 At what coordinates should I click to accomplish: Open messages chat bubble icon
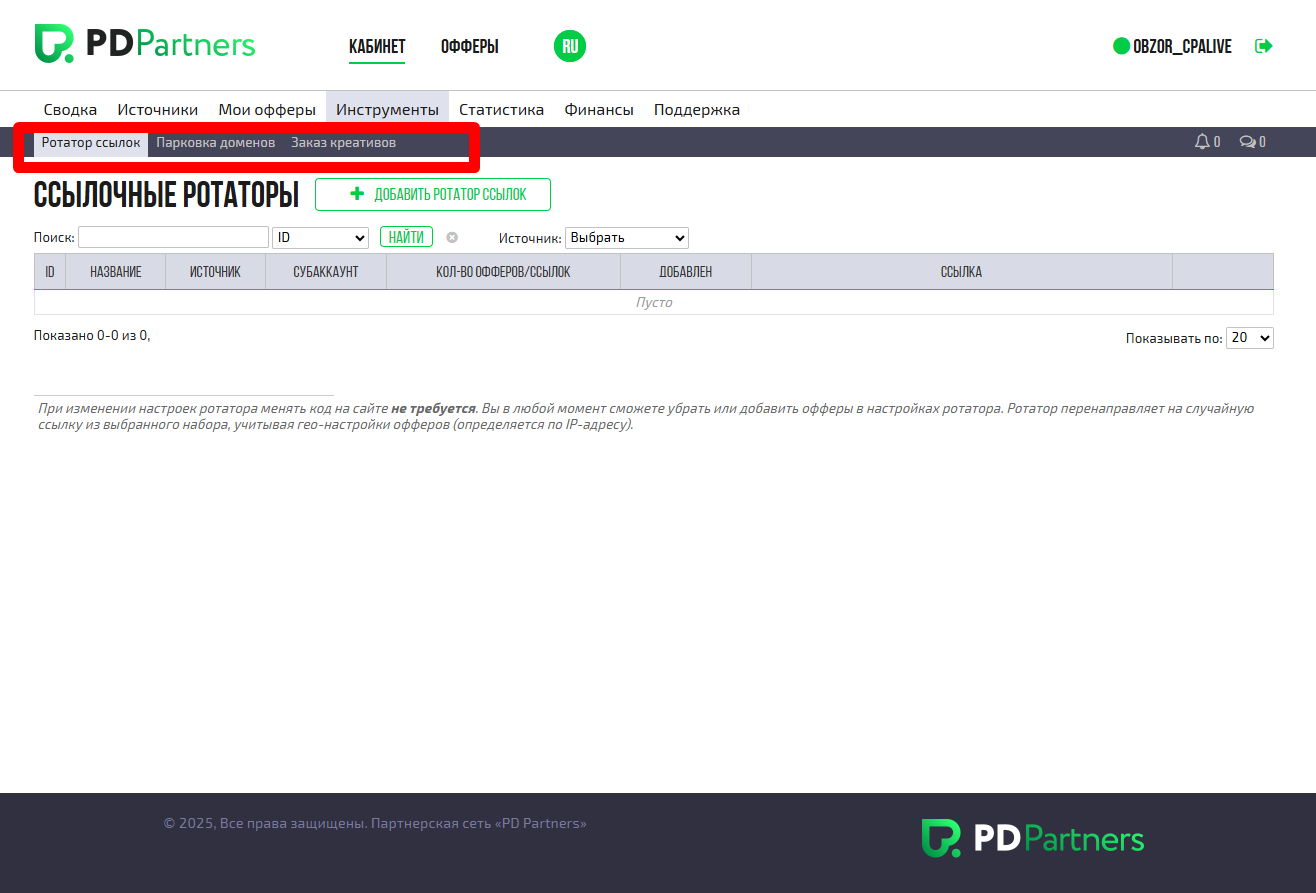(x=1247, y=142)
